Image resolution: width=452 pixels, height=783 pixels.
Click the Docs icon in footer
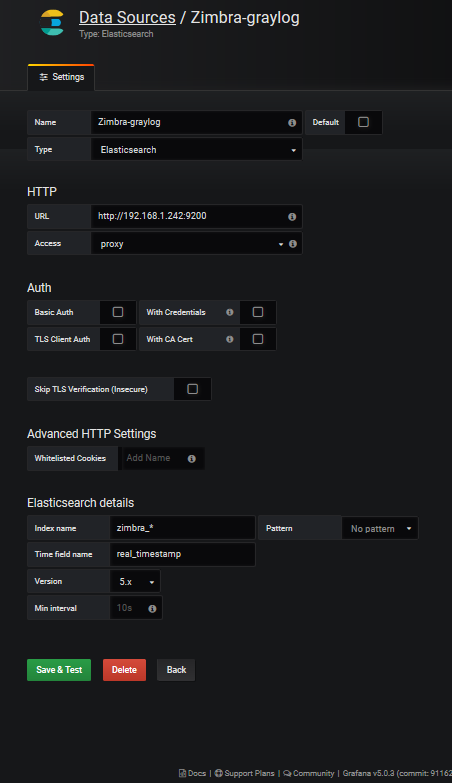182,773
